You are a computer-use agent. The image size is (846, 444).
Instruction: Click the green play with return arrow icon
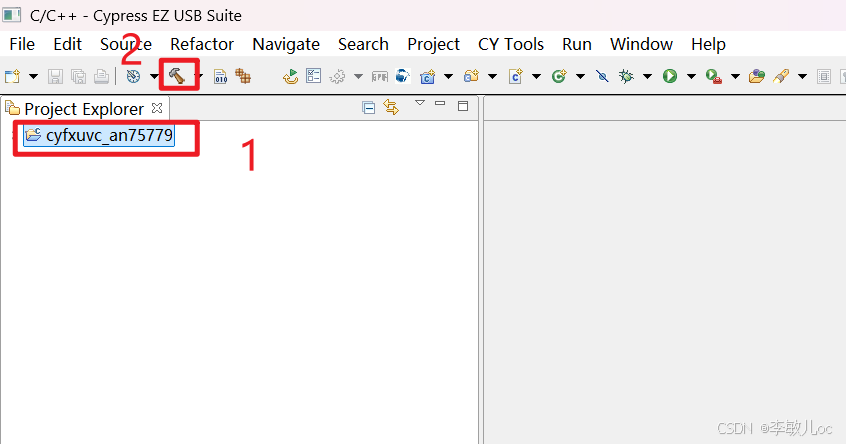[x=290, y=77]
